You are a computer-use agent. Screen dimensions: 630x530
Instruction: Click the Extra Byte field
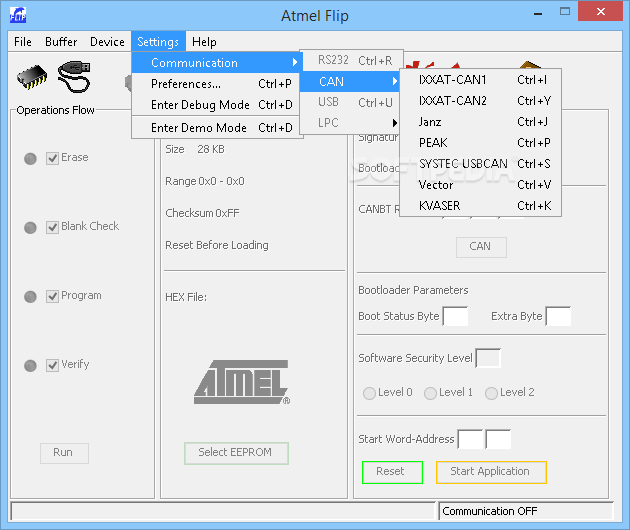tap(558, 316)
